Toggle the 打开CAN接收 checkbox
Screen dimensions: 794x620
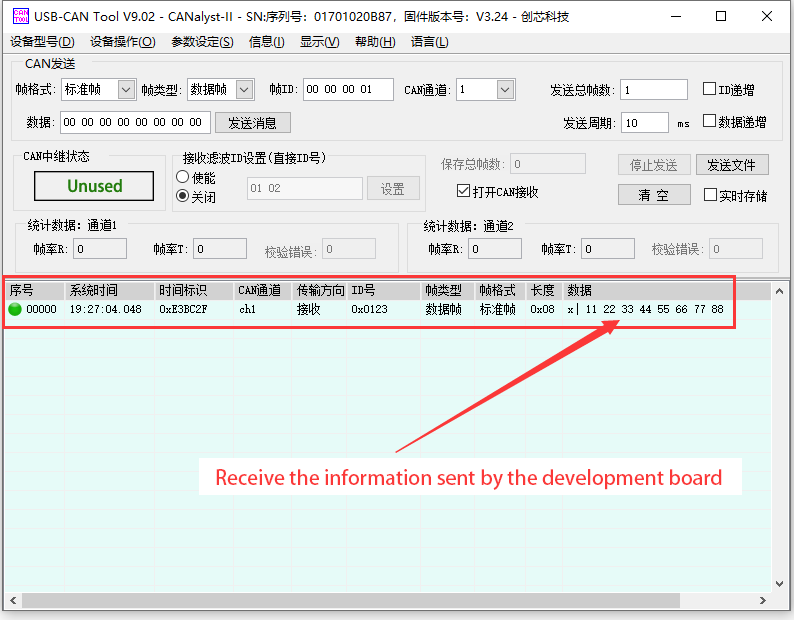pos(463,191)
